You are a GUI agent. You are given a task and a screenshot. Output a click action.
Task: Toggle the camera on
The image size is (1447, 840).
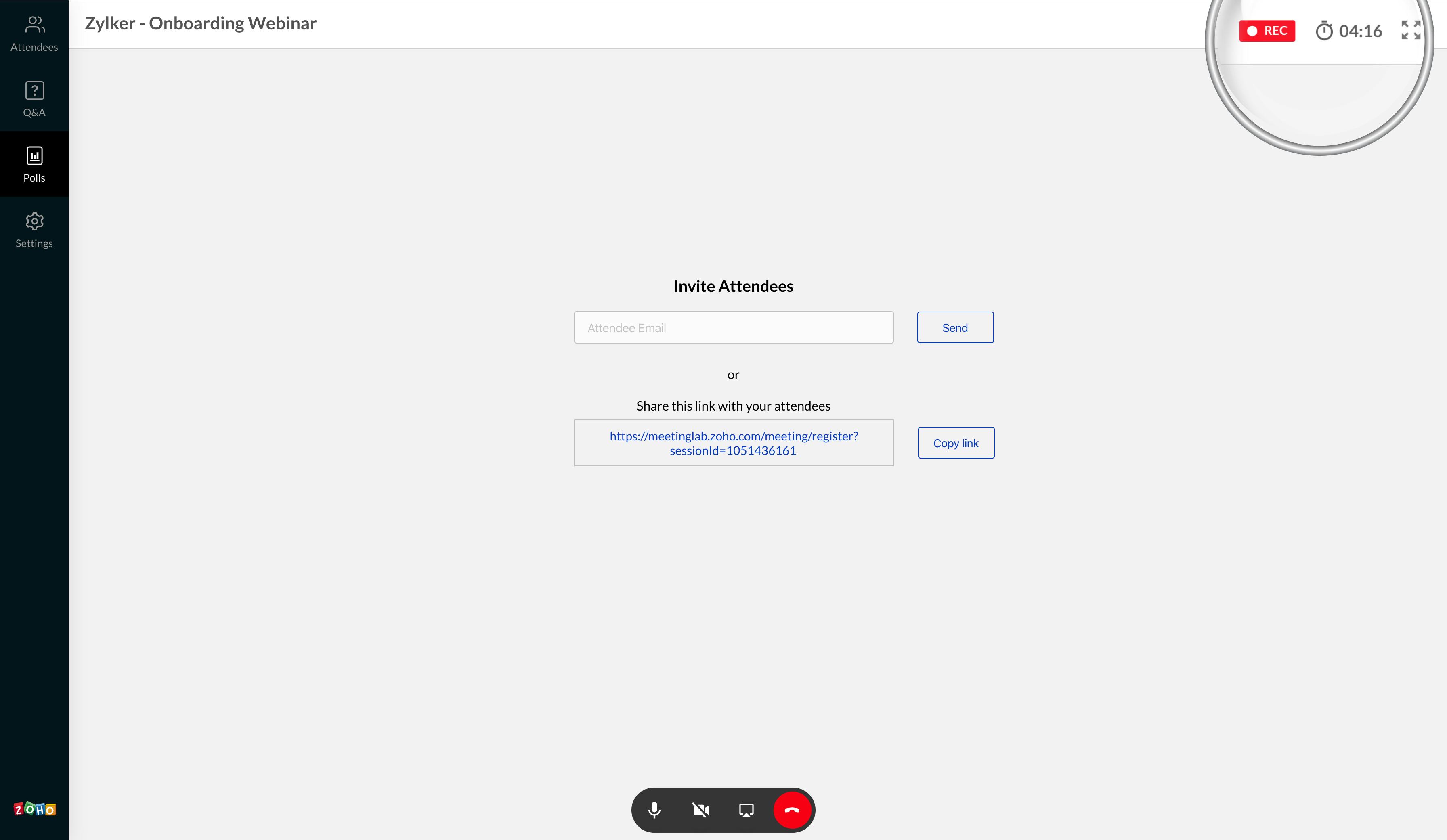(x=700, y=810)
